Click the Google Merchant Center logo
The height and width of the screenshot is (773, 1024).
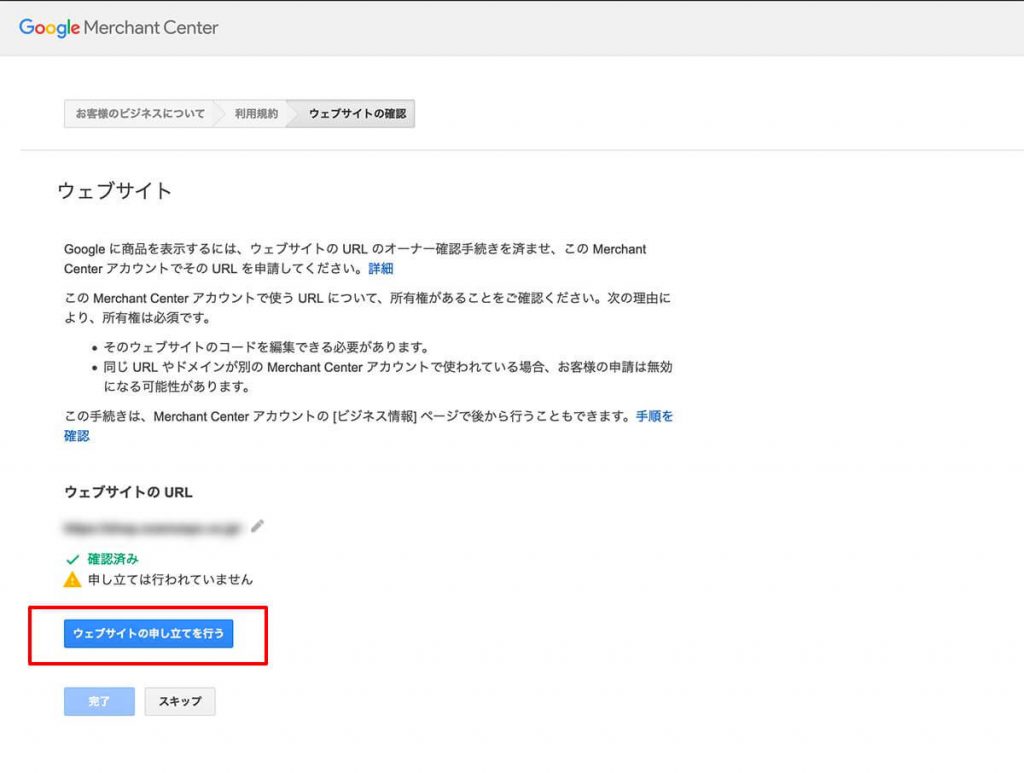point(118,27)
